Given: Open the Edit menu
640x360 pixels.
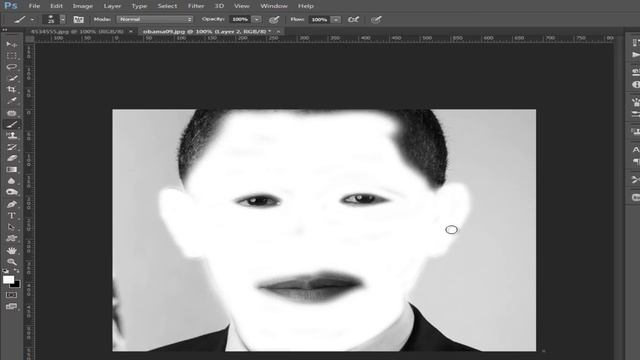Looking at the screenshot, I should tap(56, 6).
